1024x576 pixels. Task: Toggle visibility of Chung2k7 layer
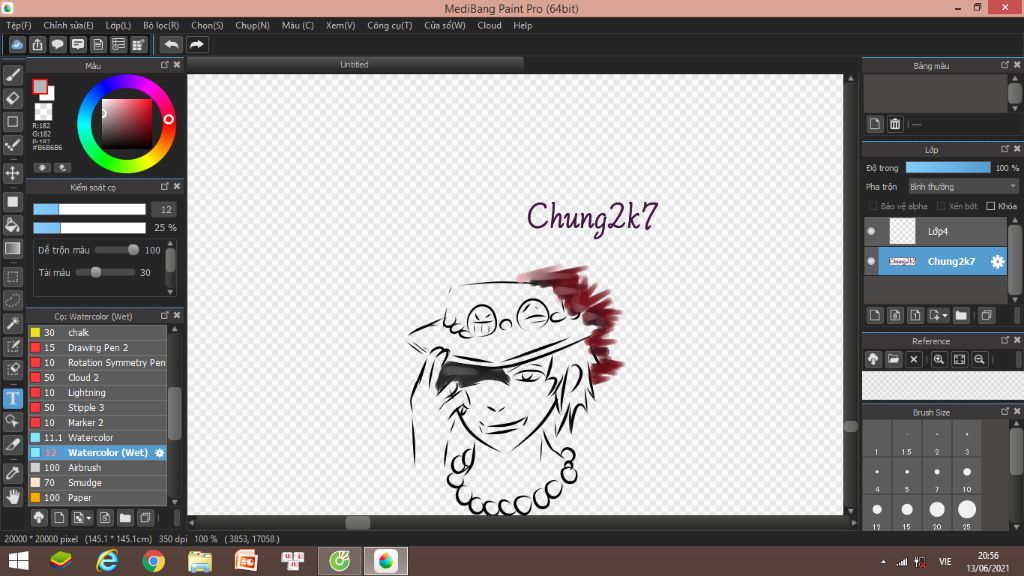(871, 261)
